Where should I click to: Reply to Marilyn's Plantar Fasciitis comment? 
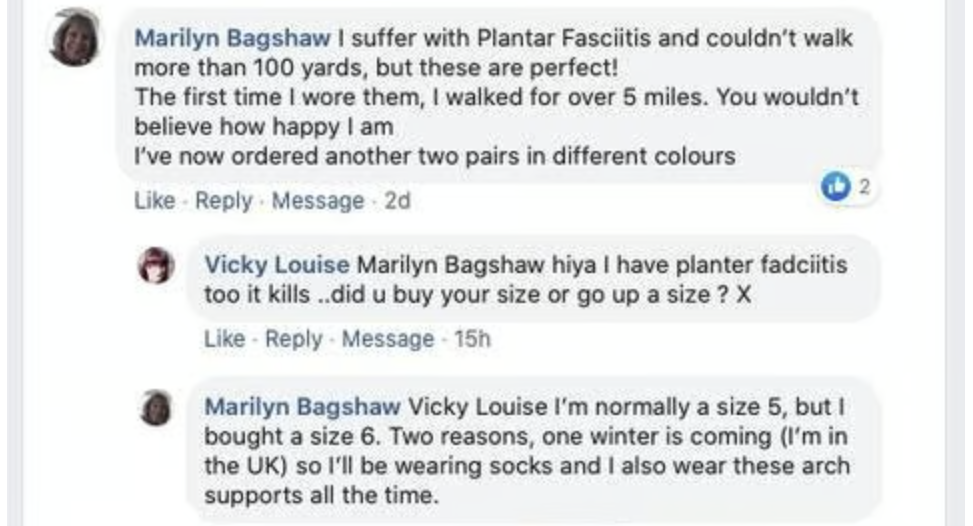223,201
